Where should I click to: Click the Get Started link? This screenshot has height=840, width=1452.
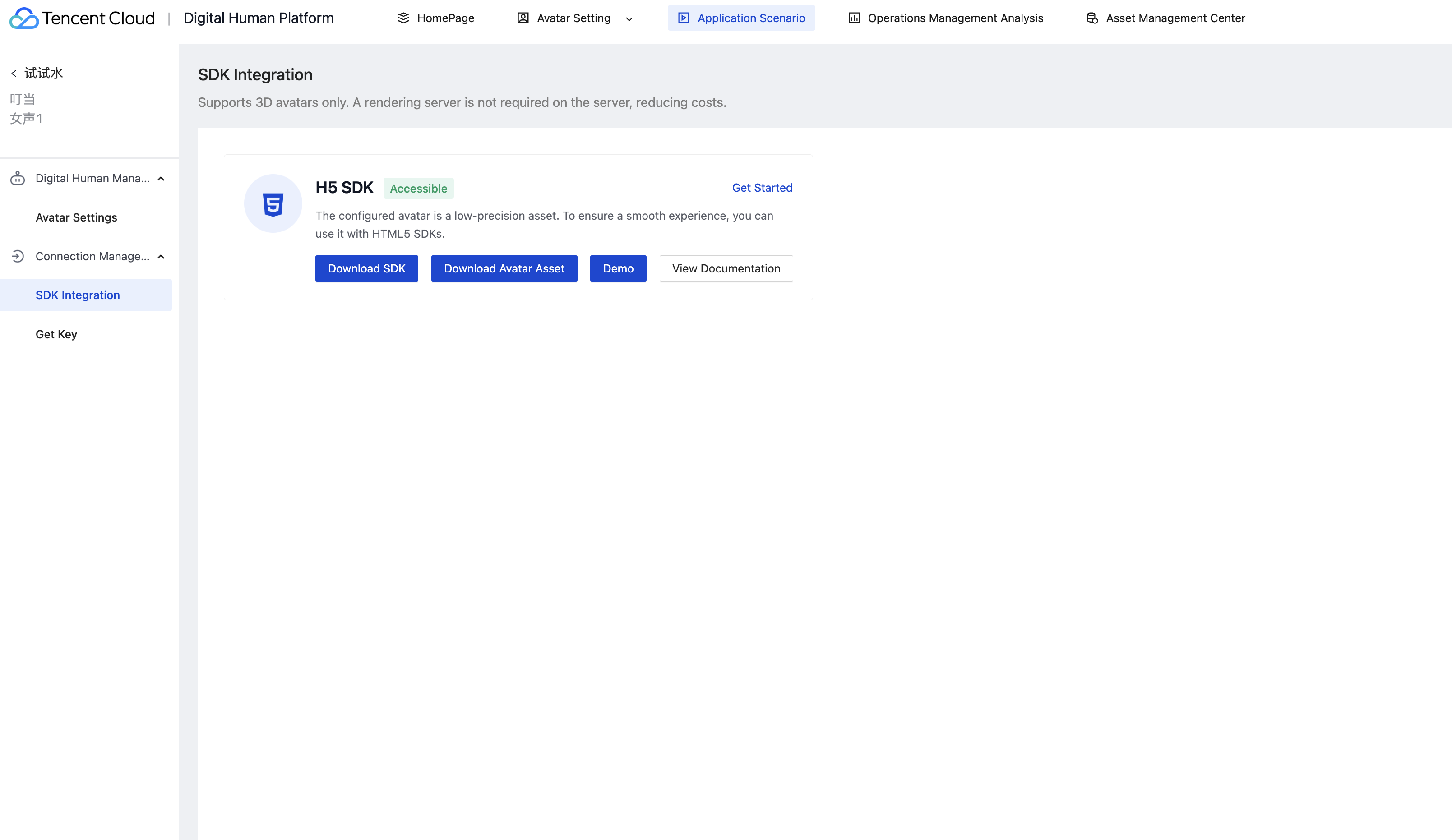(x=762, y=188)
